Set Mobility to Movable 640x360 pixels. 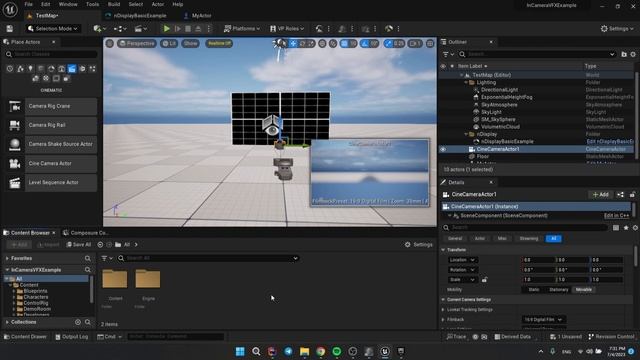click(584, 289)
